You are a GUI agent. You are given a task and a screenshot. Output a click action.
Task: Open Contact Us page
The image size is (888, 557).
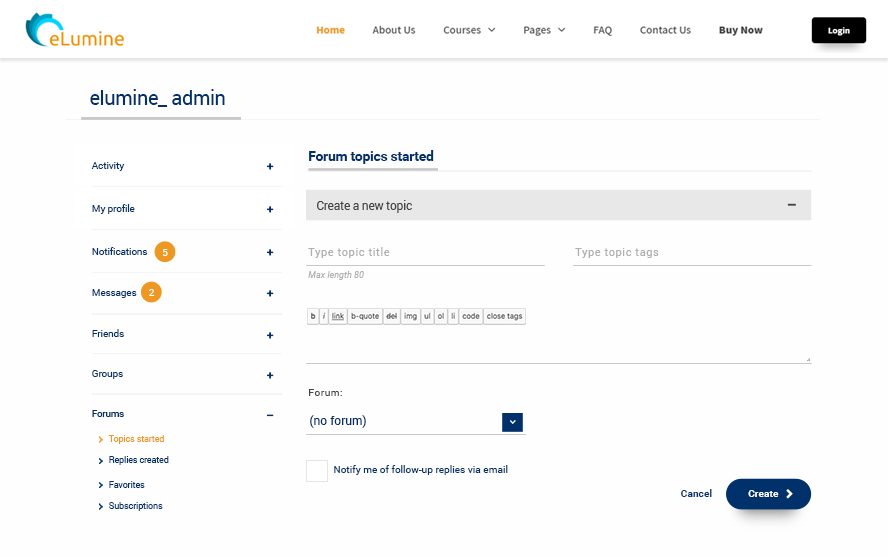click(665, 30)
